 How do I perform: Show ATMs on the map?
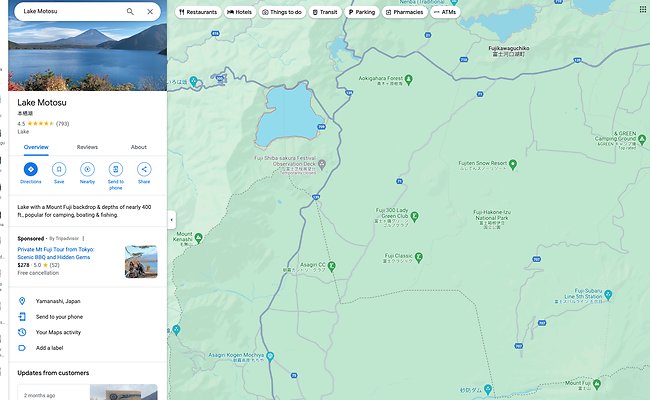coord(445,12)
